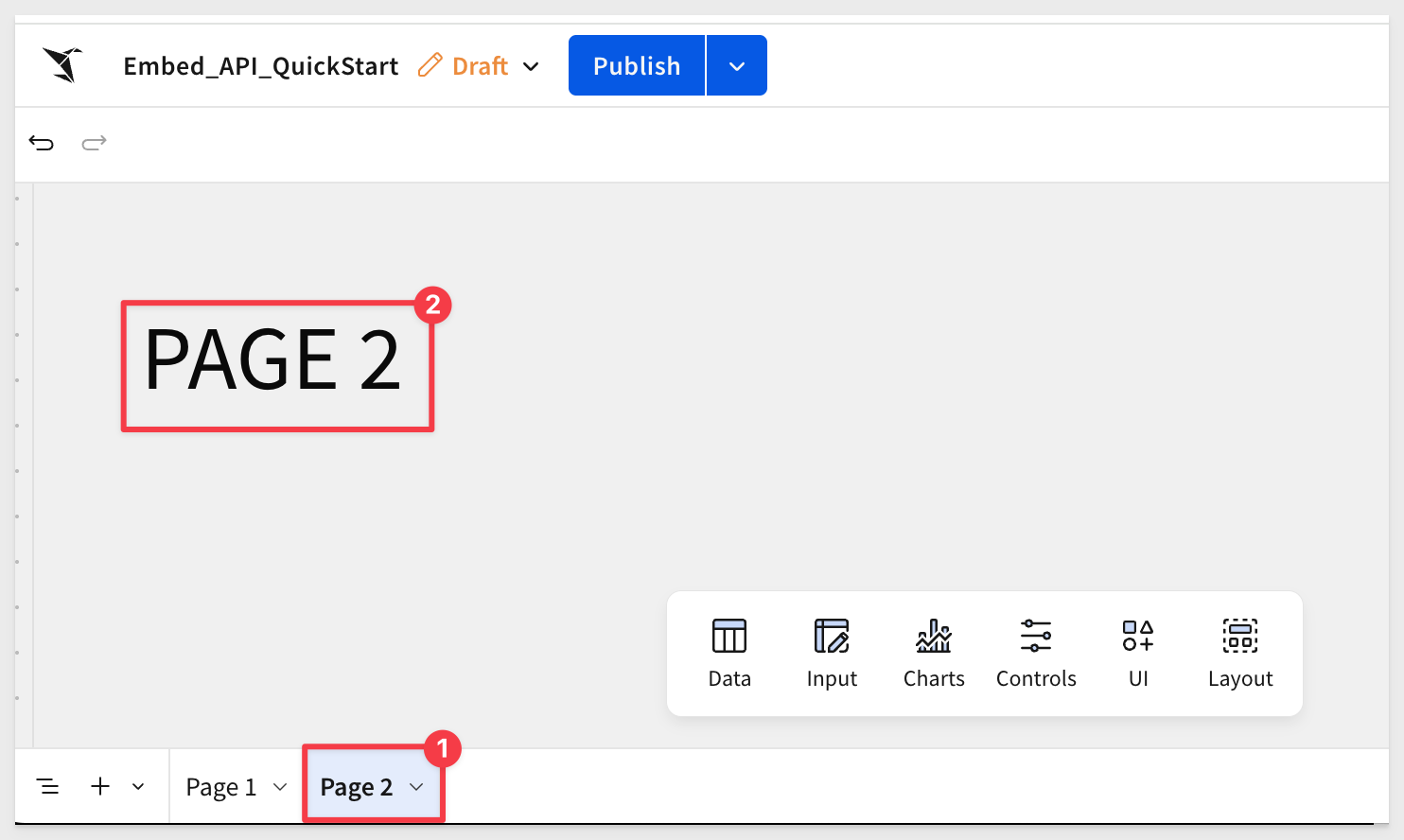The width and height of the screenshot is (1404, 840).
Task: Show the page list hamburger menu
Action: tap(47, 786)
